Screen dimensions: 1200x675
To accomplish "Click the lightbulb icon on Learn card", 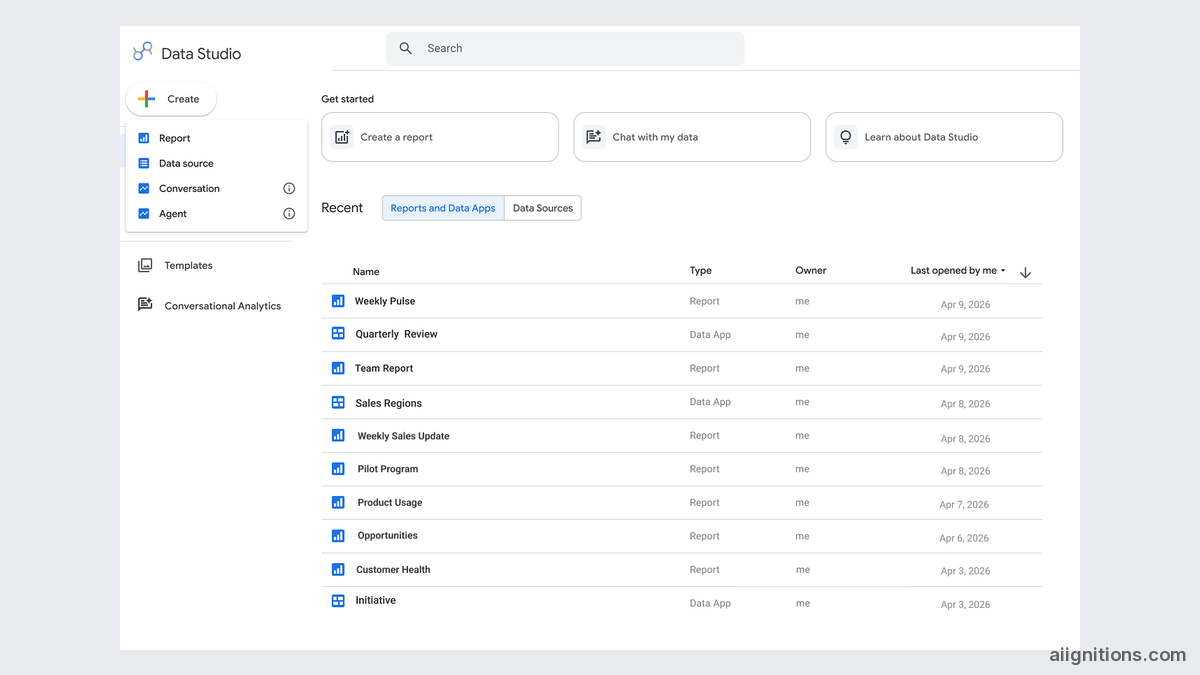I will click(846, 137).
